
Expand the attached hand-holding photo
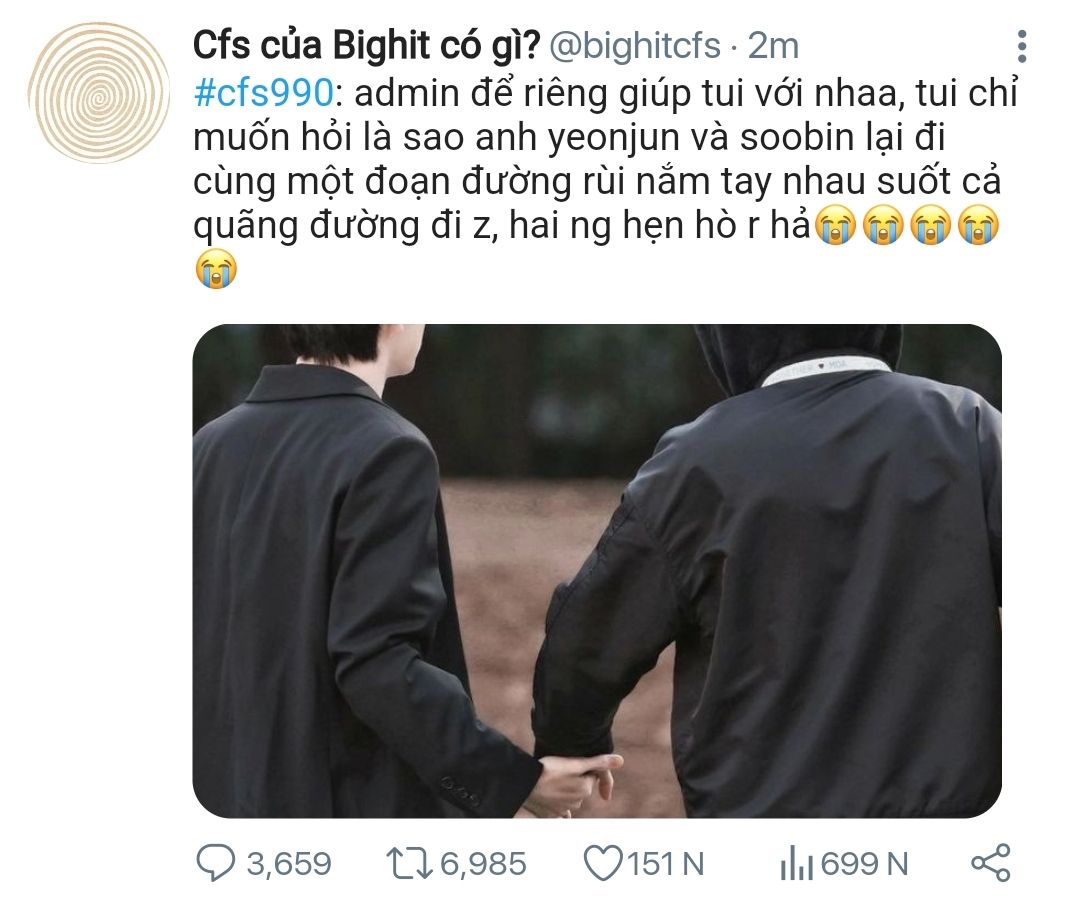[596, 571]
